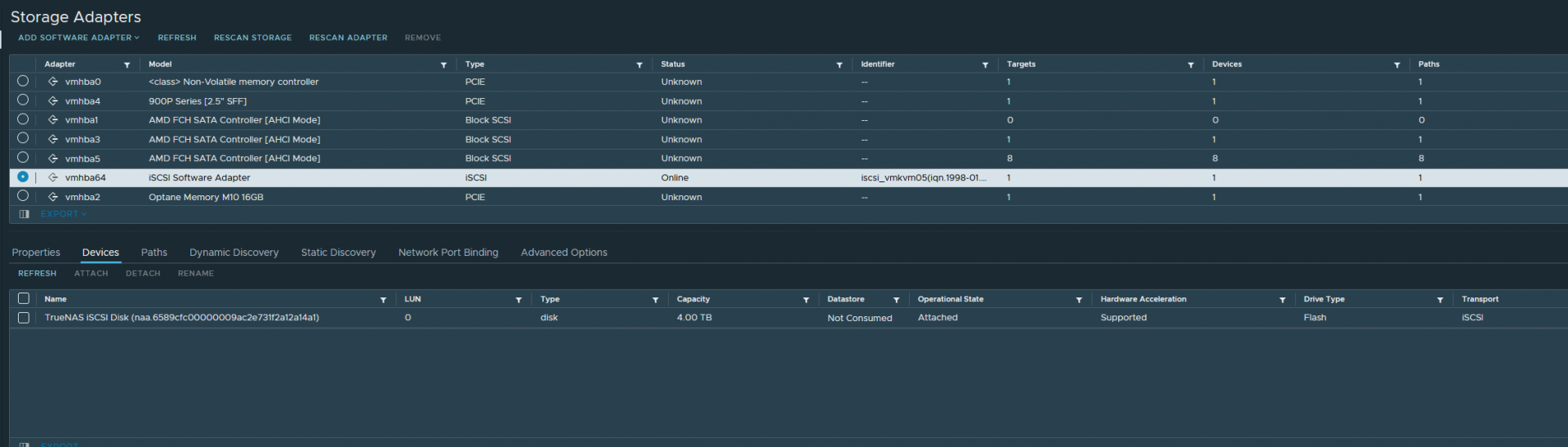Refresh the devices list
Screen dimensions: 1568x447
(x=38, y=274)
